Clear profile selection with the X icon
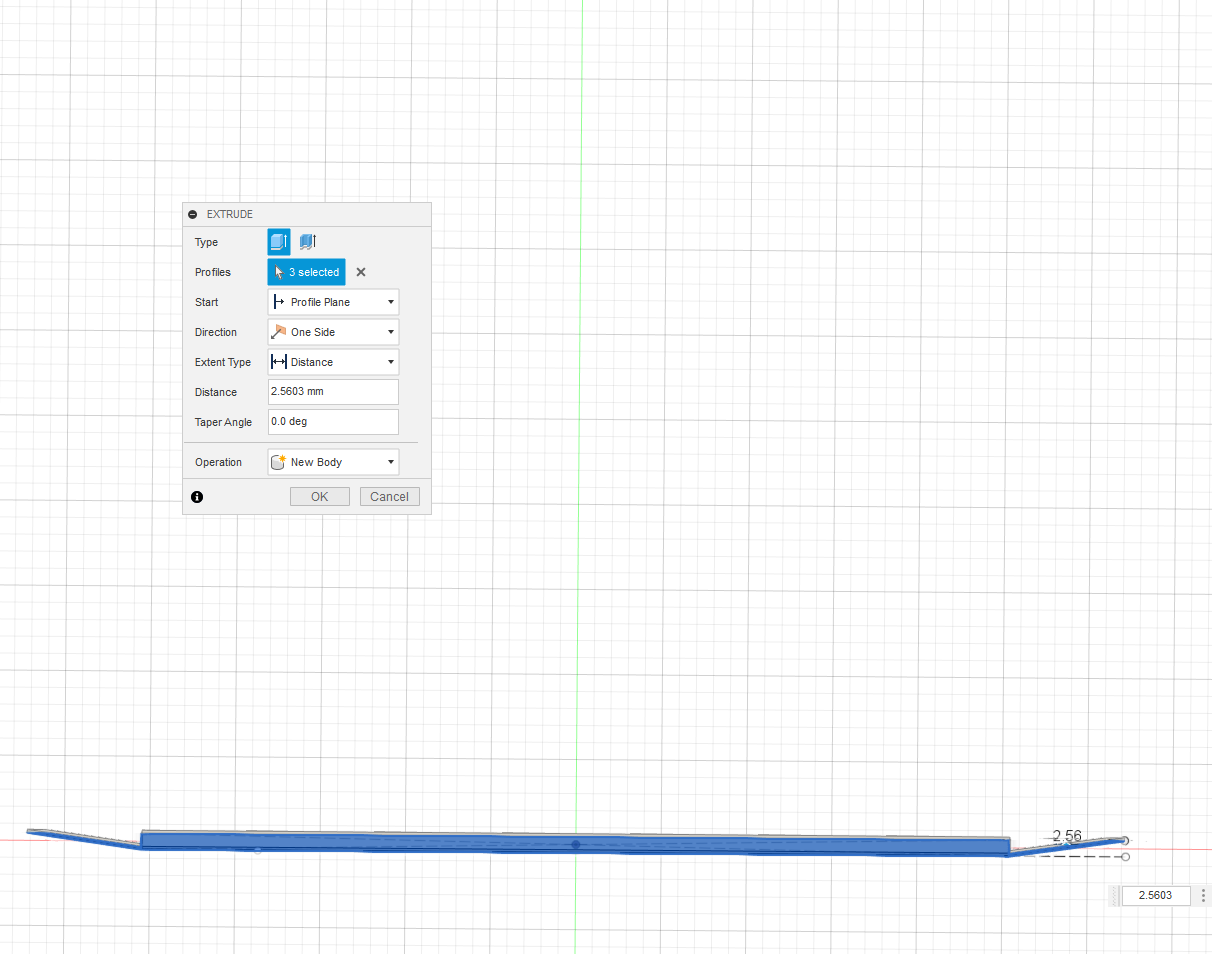The image size is (1212, 954). pyautogui.click(x=360, y=271)
